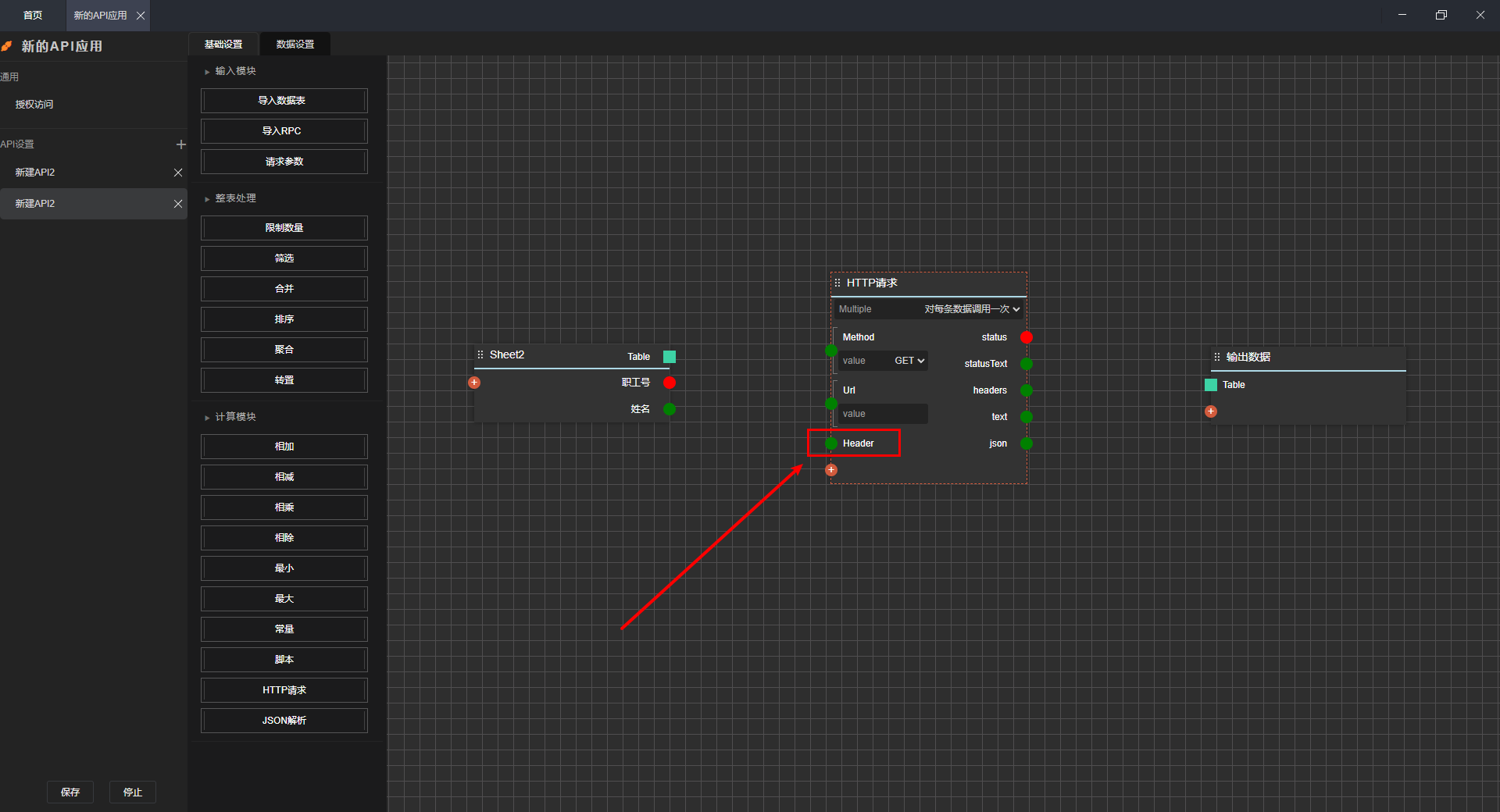This screenshot has width=1500, height=812.
Task: Click the plus icon beside API设置
Action: pyautogui.click(x=180, y=144)
